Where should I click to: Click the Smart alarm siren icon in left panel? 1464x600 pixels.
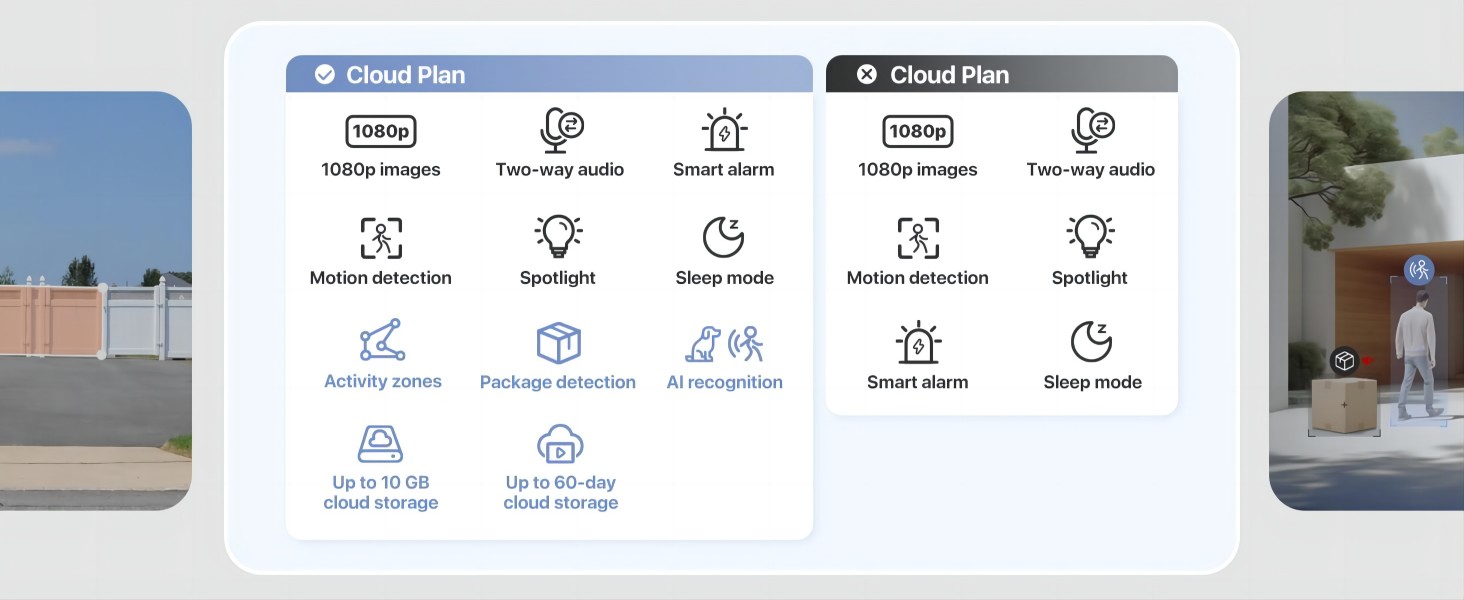tap(724, 130)
